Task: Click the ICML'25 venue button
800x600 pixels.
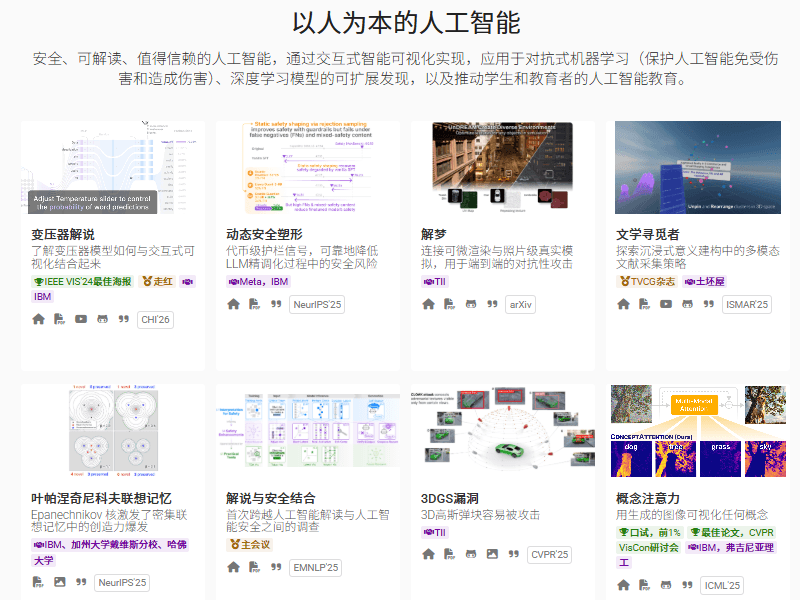Action: pyautogui.click(x=722, y=586)
